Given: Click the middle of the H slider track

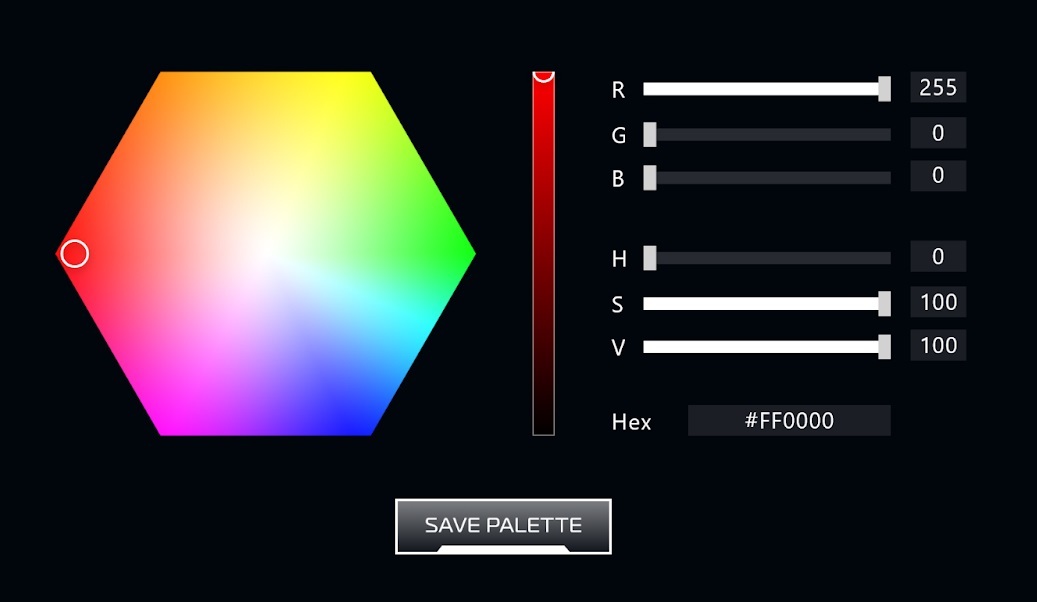Looking at the screenshot, I should click(767, 258).
